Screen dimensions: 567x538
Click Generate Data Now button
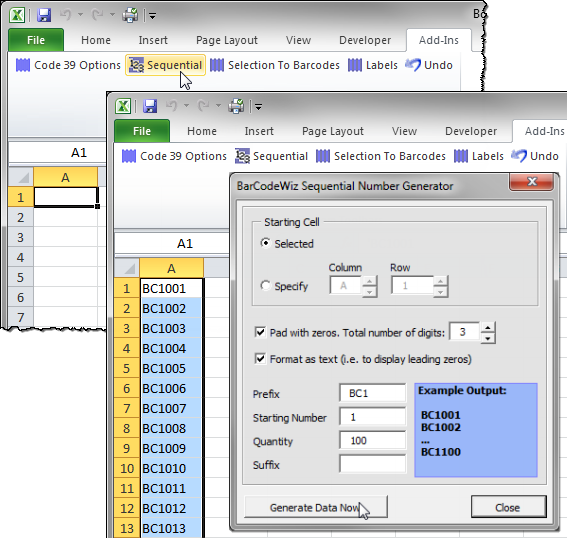tap(316, 507)
